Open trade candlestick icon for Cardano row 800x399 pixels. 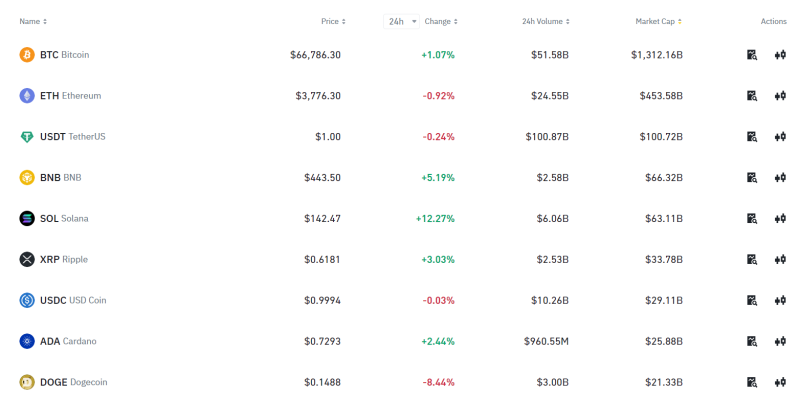(780, 341)
